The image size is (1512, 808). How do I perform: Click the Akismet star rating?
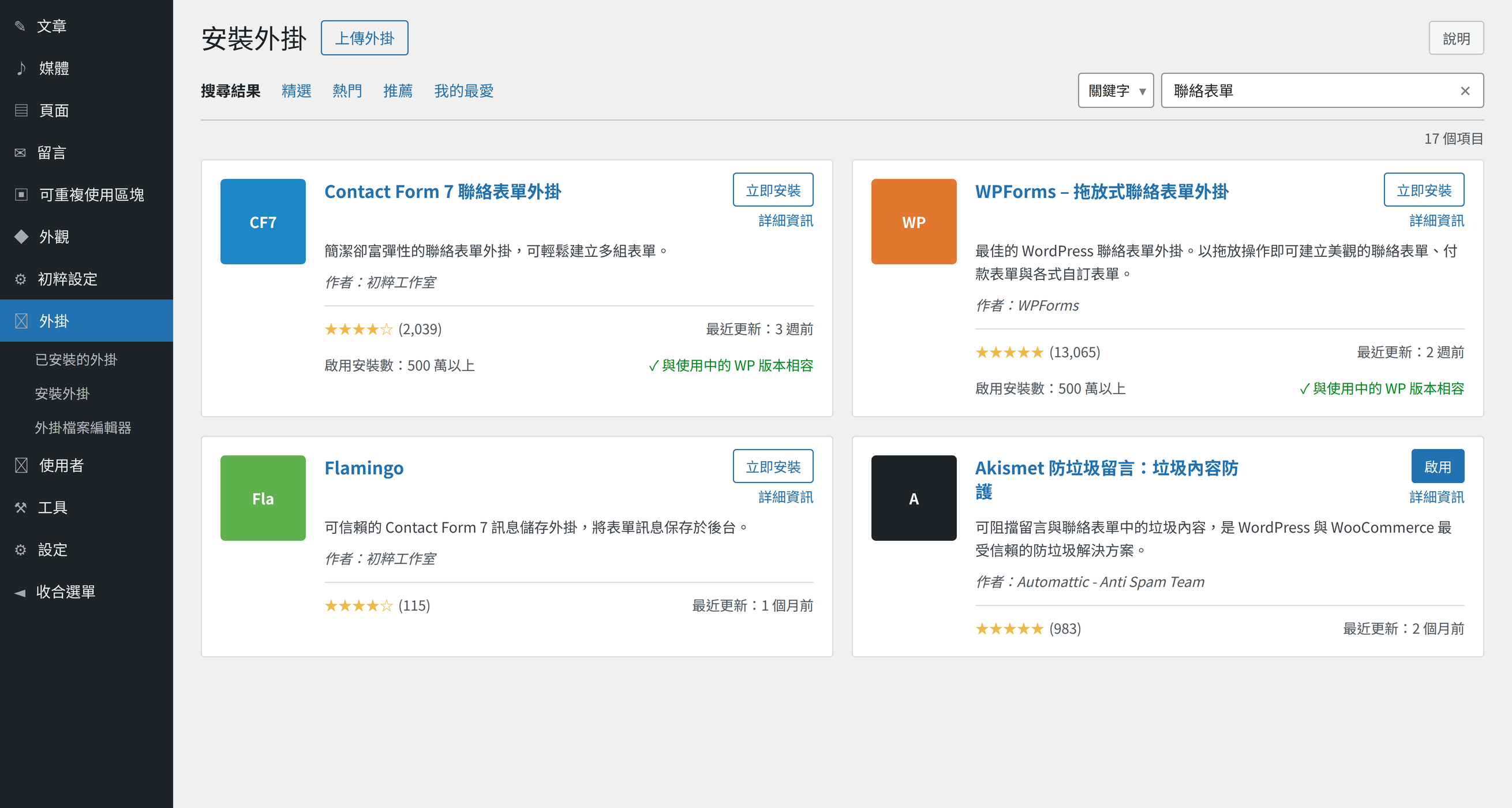tap(1009, 629)
